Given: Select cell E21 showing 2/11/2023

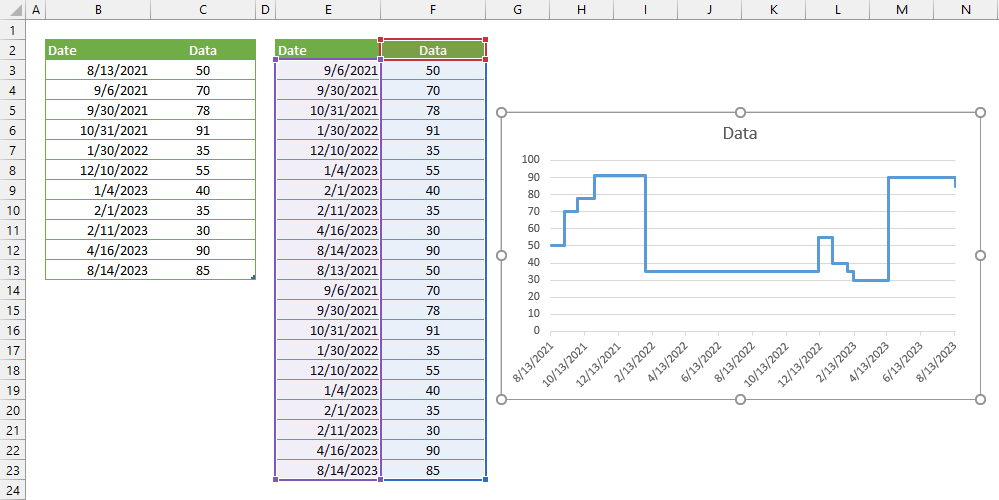Looking at the screenshot, I should (327, 430).
